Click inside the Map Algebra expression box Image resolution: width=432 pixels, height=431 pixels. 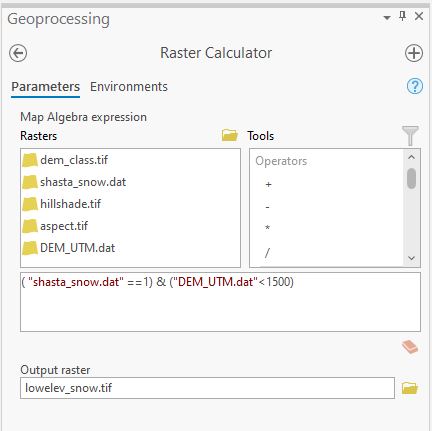click(x=220, y=302)
